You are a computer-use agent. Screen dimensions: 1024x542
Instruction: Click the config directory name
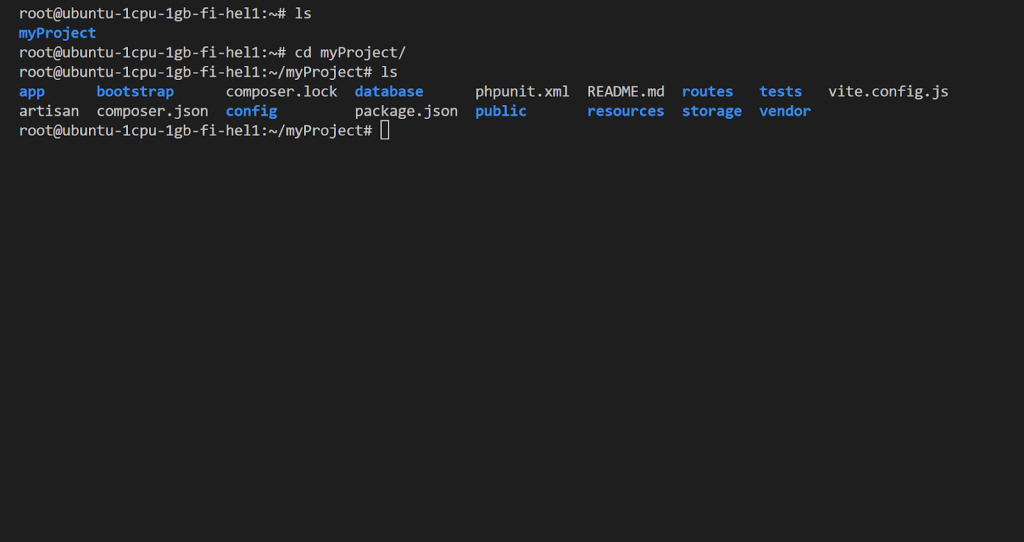click(x=251, y=111)
